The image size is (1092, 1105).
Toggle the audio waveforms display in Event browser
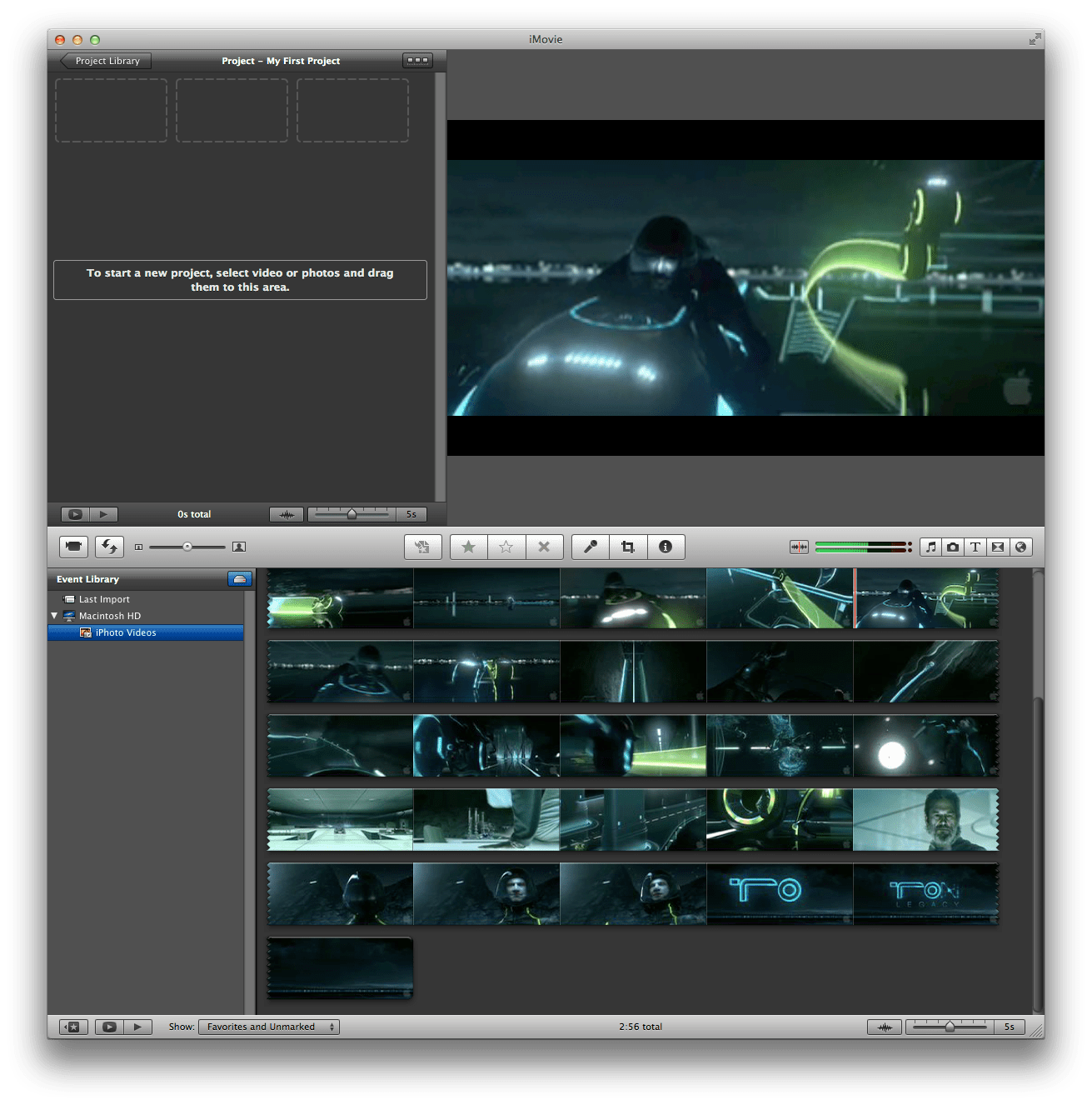click(884, 1027)
